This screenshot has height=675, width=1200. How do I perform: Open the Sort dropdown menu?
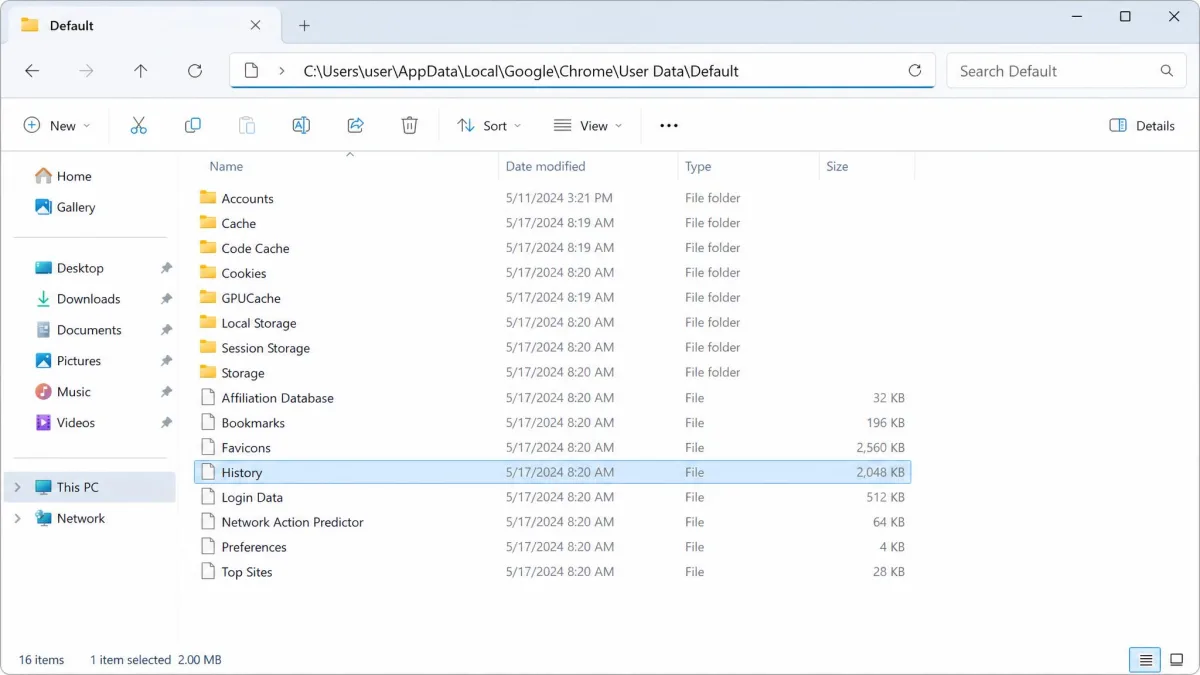coord(489,125)
